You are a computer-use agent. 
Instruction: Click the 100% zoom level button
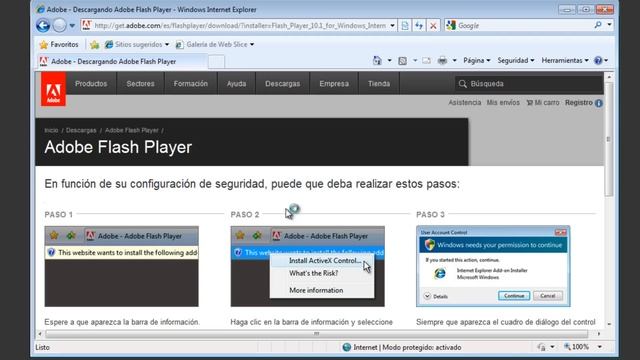[x=576, y=347]
